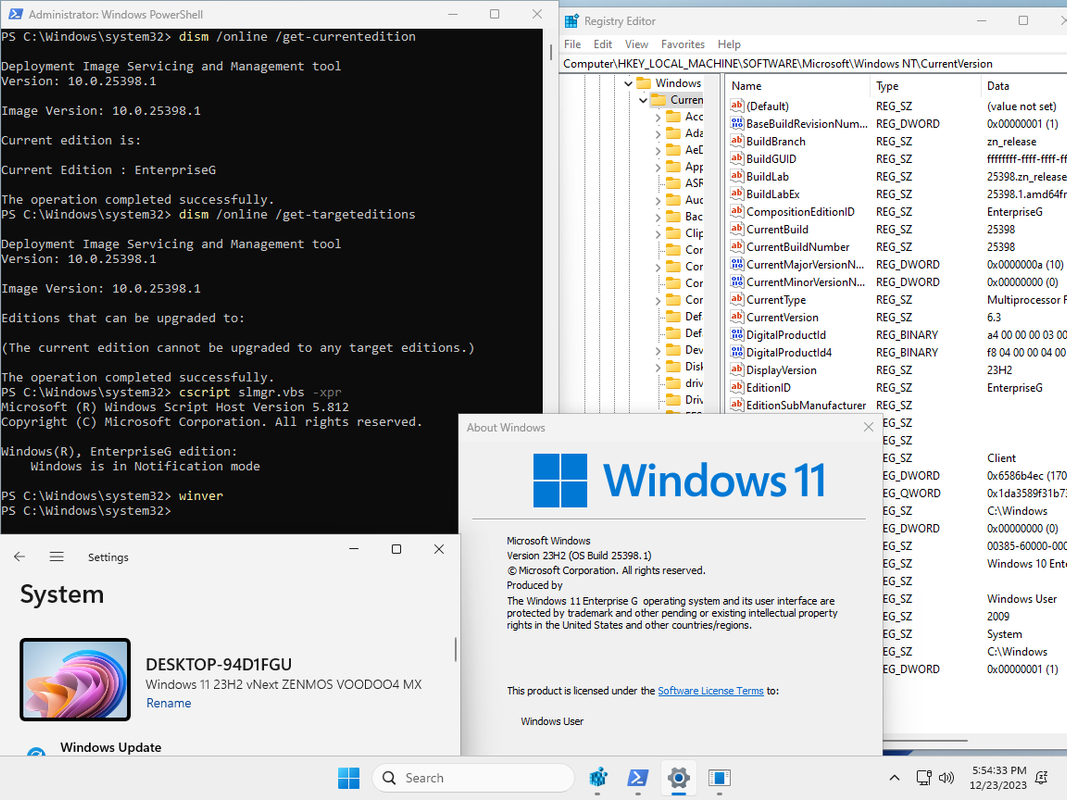Image resolution: width=1067 pixels, height=800 pixels.
Task: Click the volume speaker icon in tray
Action: point(946,778)
